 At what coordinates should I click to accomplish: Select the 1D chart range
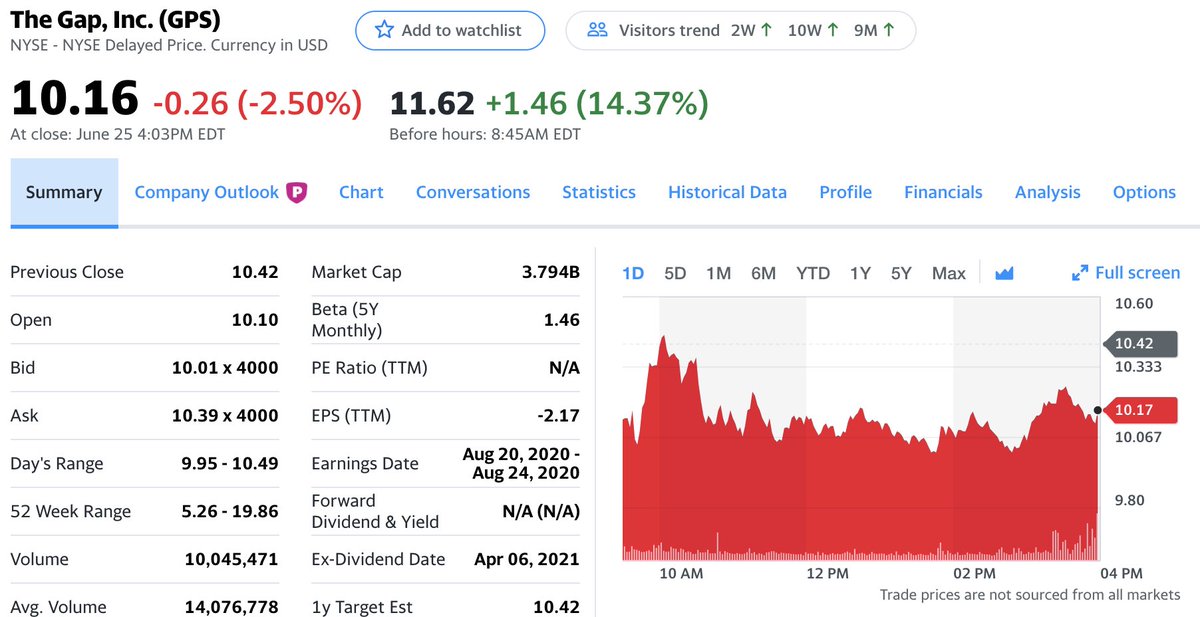pos(633,273)
